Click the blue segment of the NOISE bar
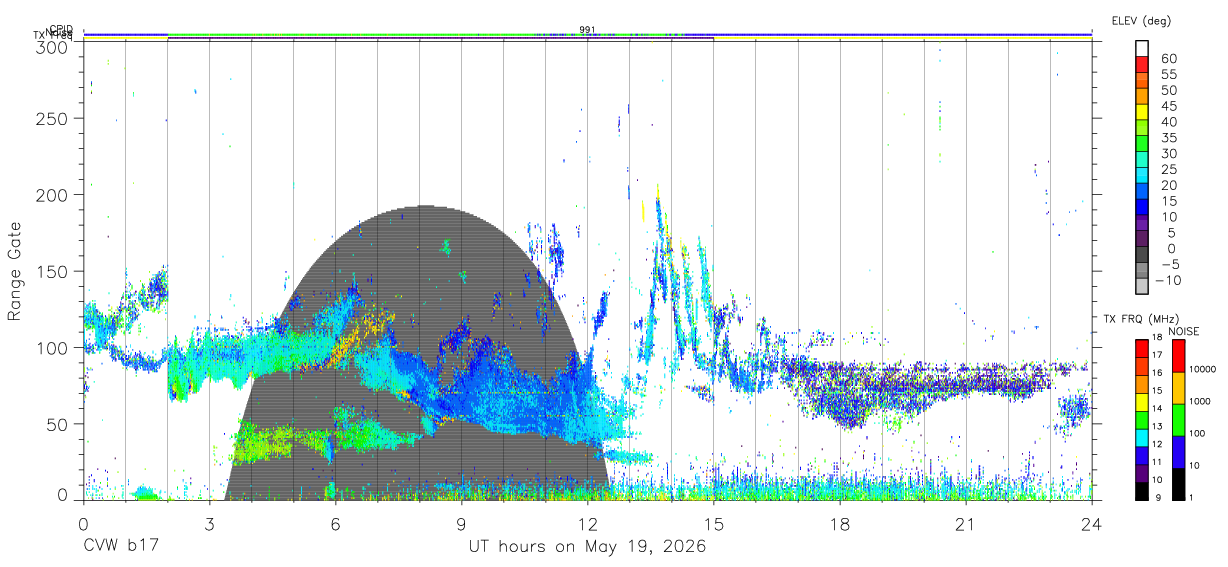1228x567 pixels. [1178, 452]
